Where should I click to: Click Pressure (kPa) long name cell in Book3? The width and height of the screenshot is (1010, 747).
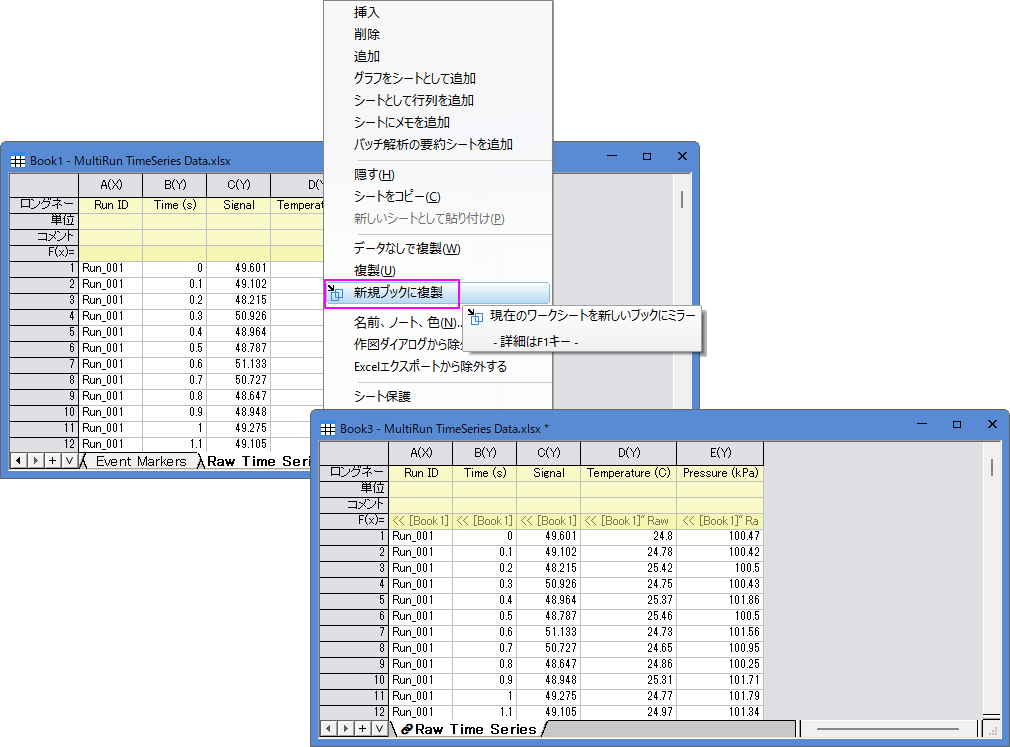coord(720,473)
